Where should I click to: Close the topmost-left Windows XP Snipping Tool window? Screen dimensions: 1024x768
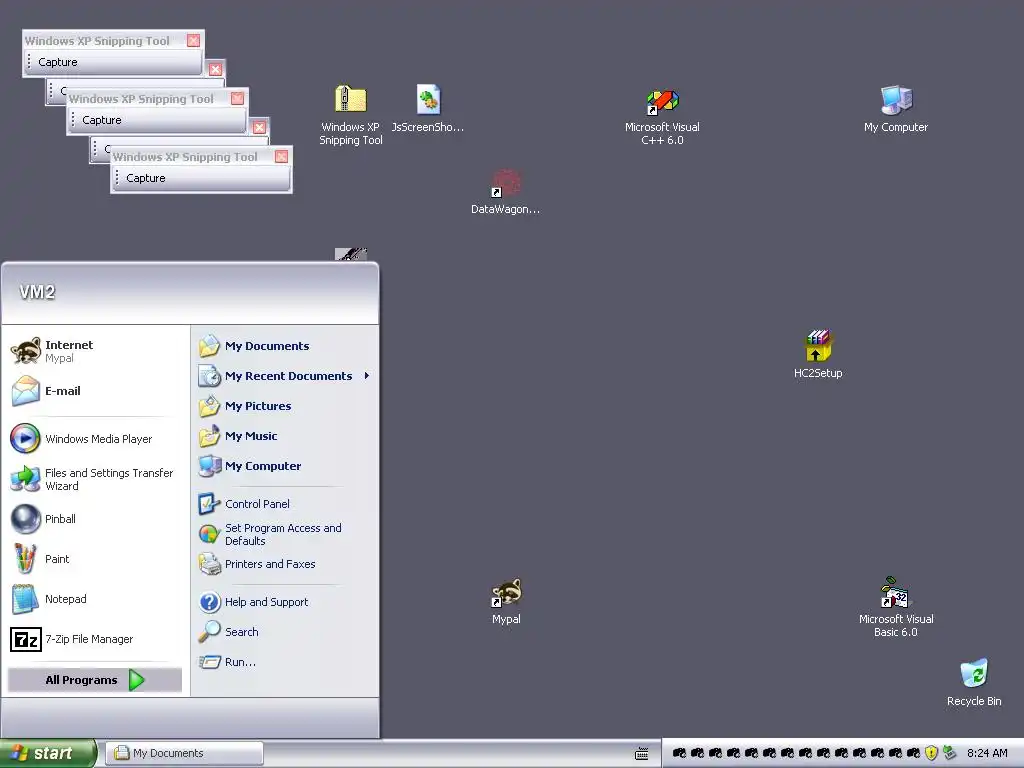pyautogui.click(x=193, y=40)
